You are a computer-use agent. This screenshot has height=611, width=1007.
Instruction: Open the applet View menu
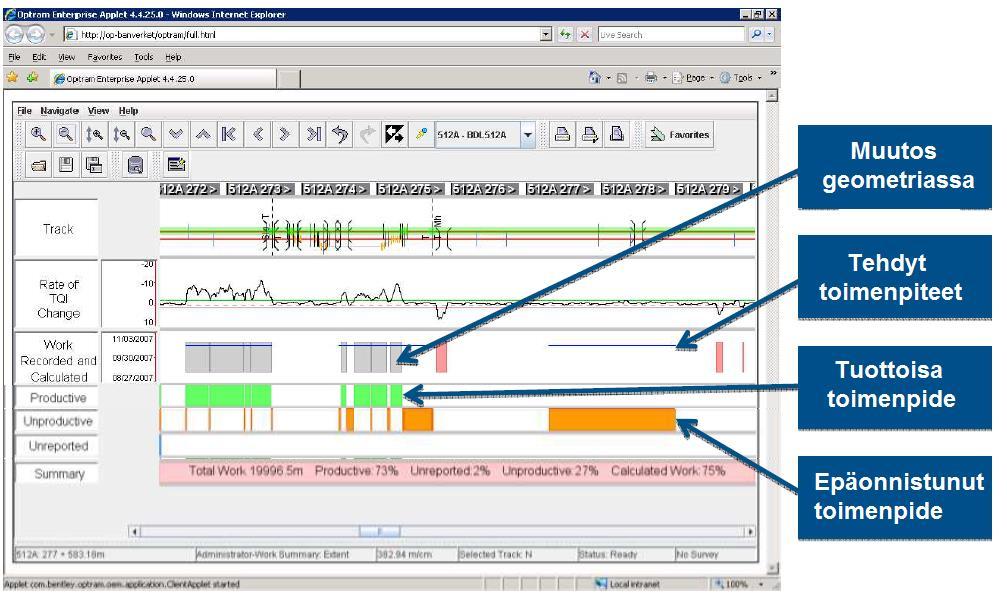coord(98,111)
